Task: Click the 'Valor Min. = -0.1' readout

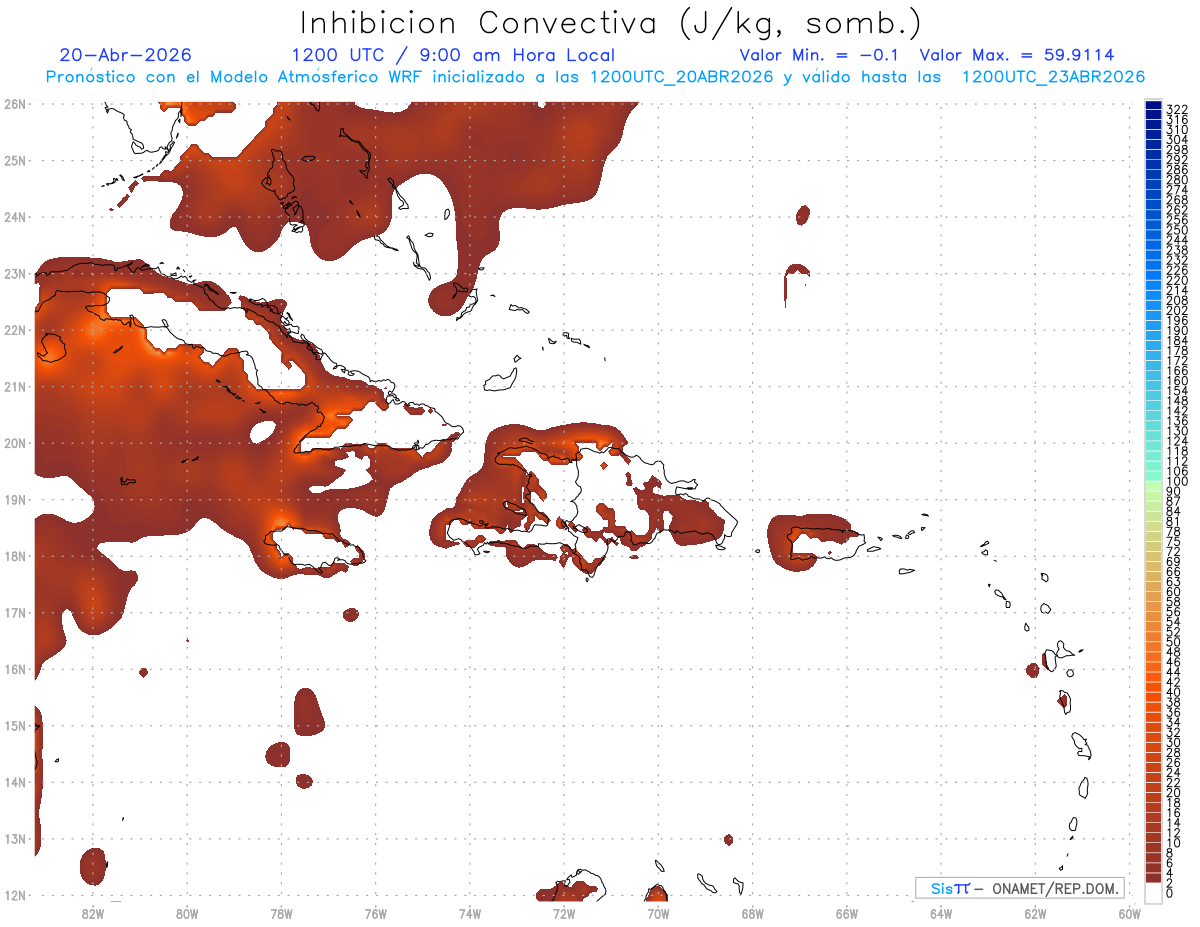Action: 823,55
